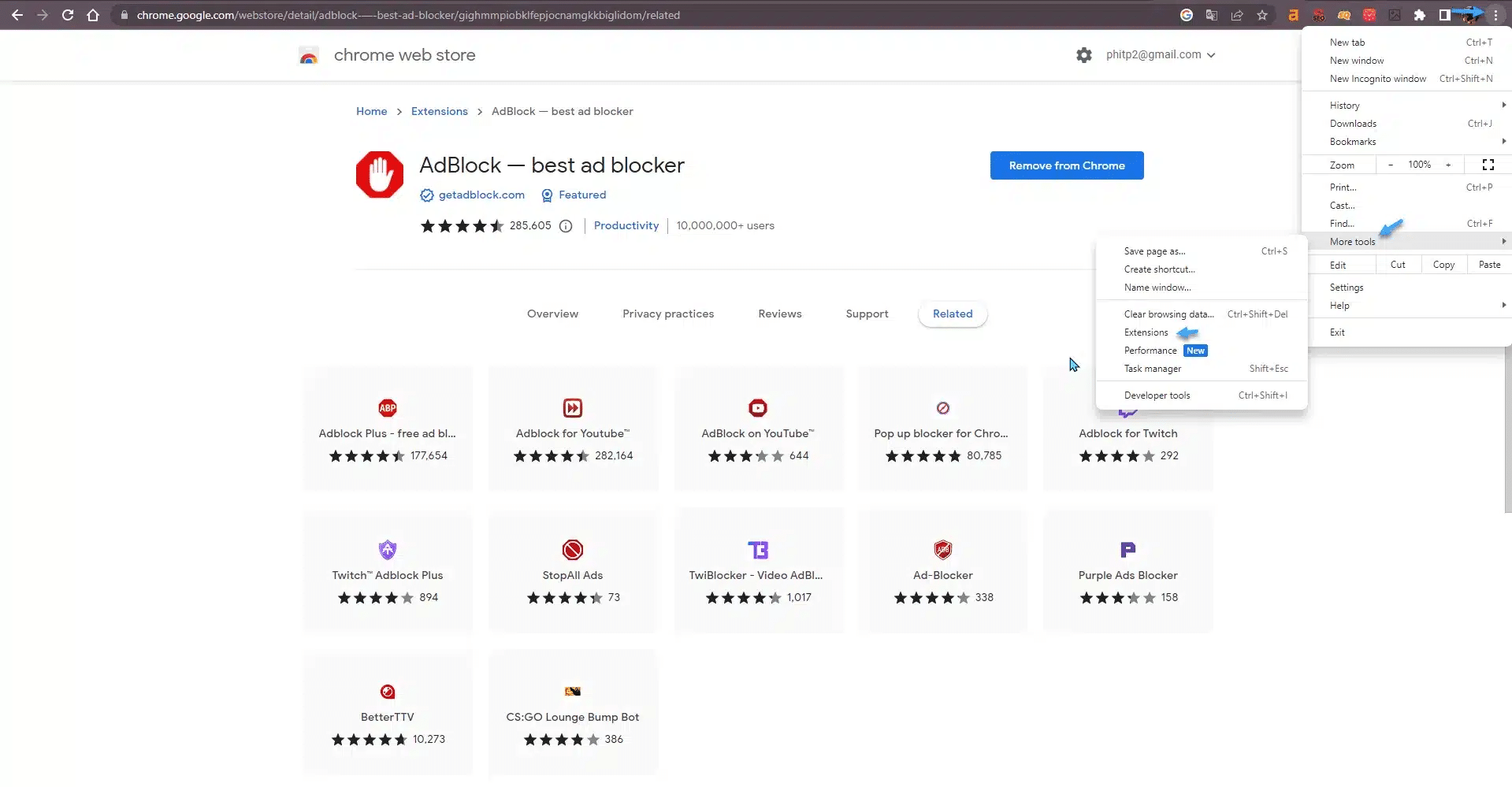Screen dimensions: 1512x787
Task: Open the CS:GO Lounge Bump Bot icon
Action: (573, 692)
